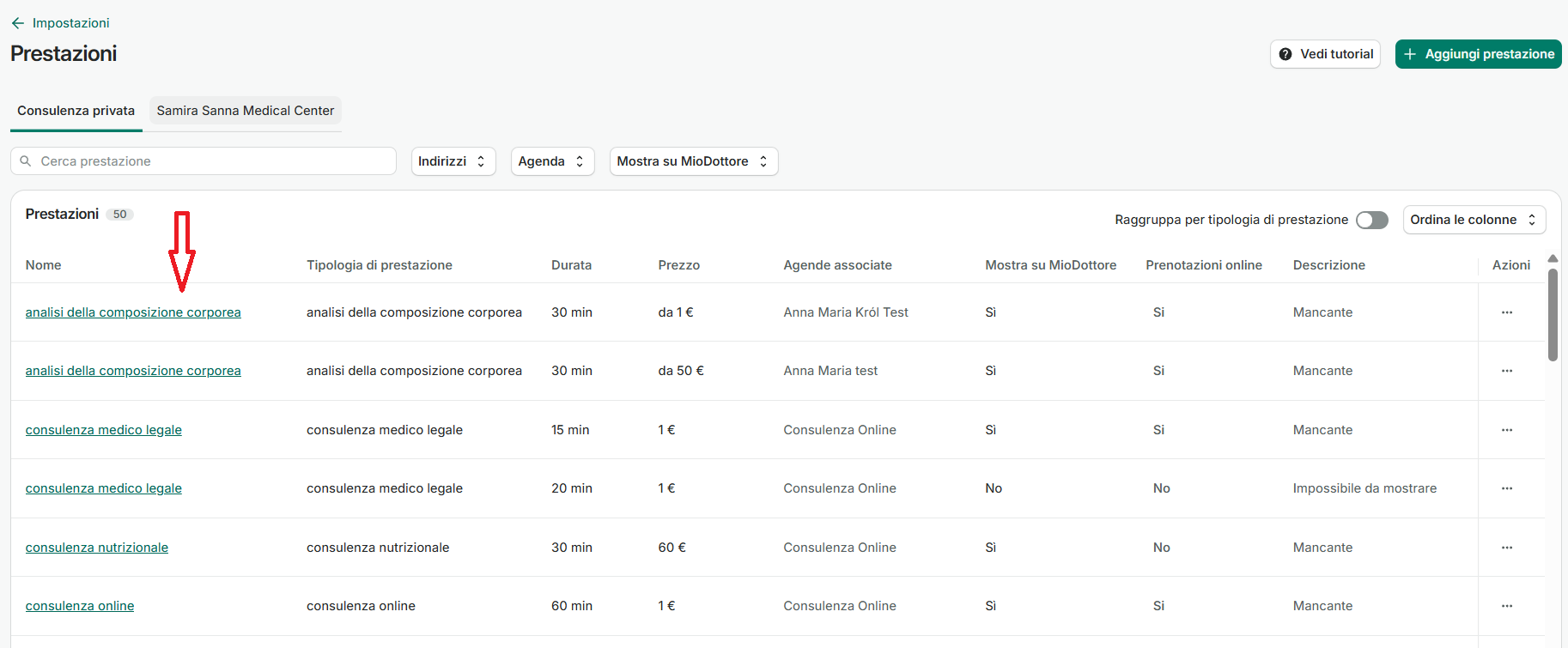Open the analisi della composizione corporea link priced da 50 €
Viewport: 1568px width, 648px height.
[133, 371]
